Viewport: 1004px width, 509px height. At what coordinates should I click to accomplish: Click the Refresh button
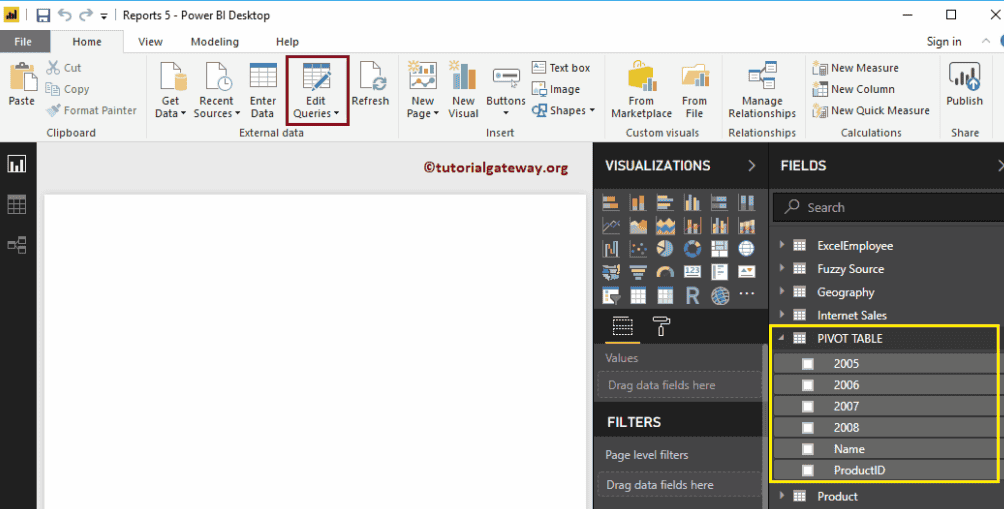370,84
